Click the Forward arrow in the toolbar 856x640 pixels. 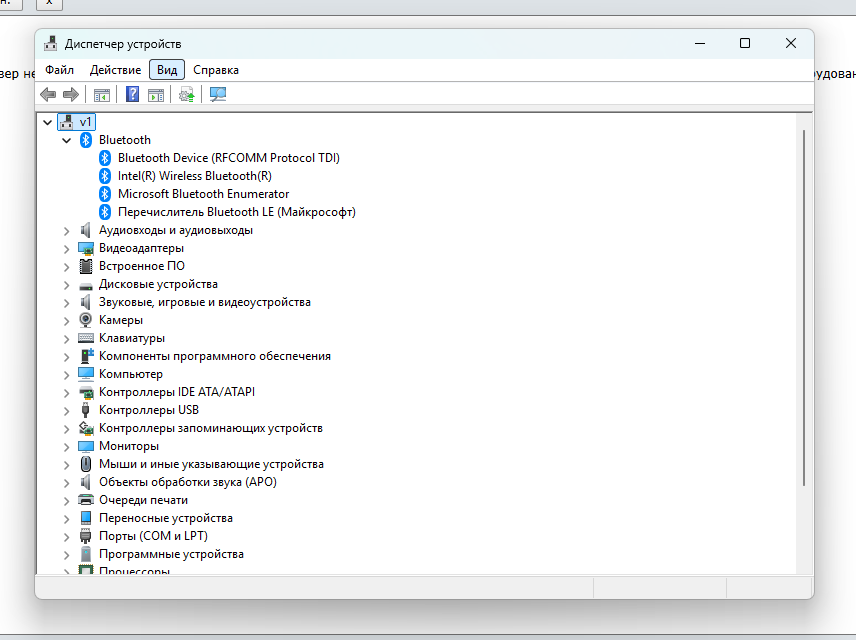point(70,94)
